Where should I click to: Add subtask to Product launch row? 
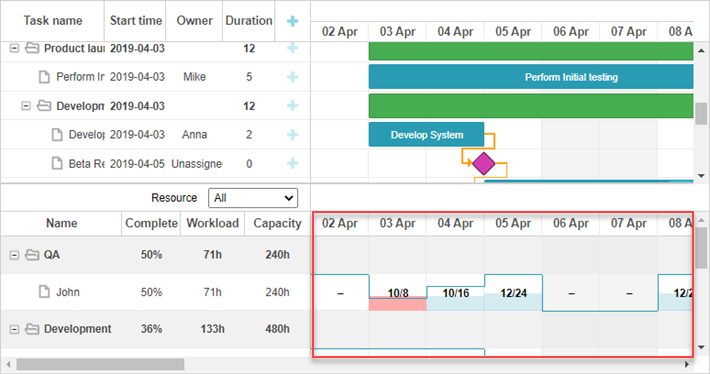[x=293, y=48]
